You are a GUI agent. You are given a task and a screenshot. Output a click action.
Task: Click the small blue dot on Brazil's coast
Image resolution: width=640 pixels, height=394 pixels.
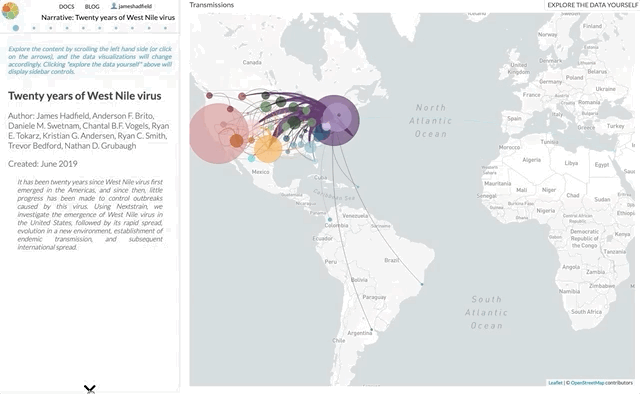pos(422,284)
